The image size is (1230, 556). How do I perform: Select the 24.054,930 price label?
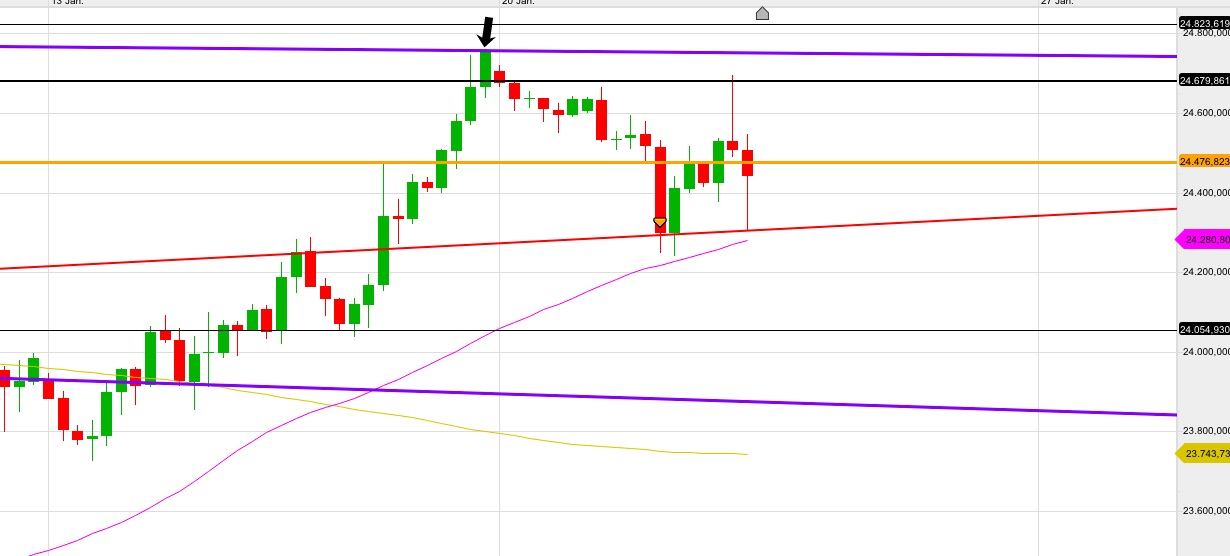pos(1205,329)
